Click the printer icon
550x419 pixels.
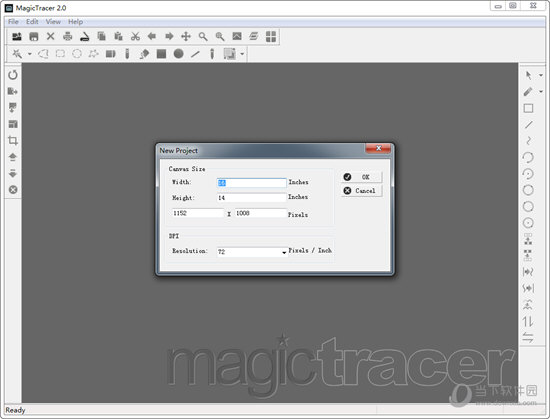(67, 36)
